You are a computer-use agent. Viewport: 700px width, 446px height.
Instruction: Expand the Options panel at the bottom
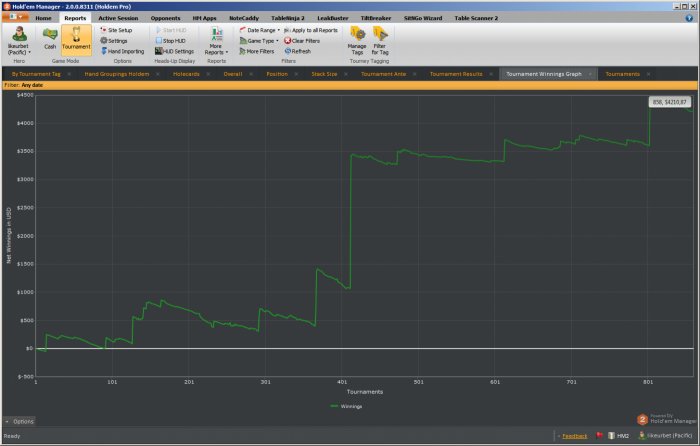(19, 422)
